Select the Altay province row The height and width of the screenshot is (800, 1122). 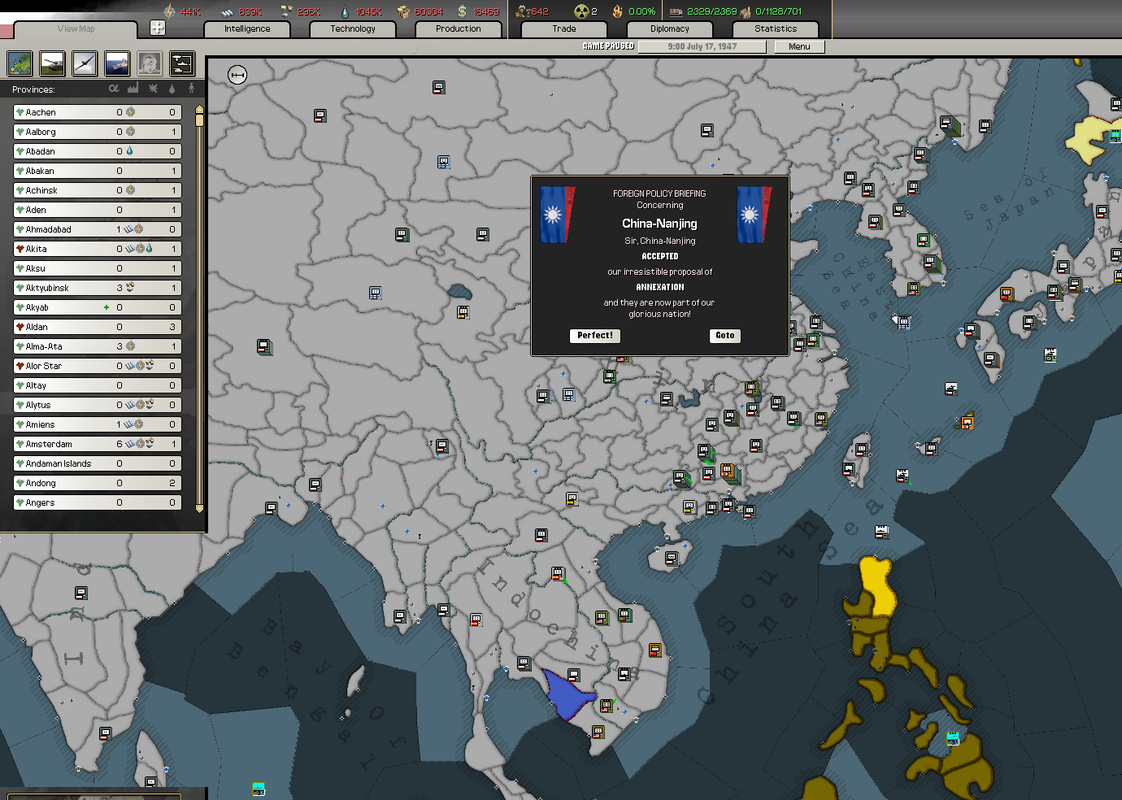click(97, 385)
